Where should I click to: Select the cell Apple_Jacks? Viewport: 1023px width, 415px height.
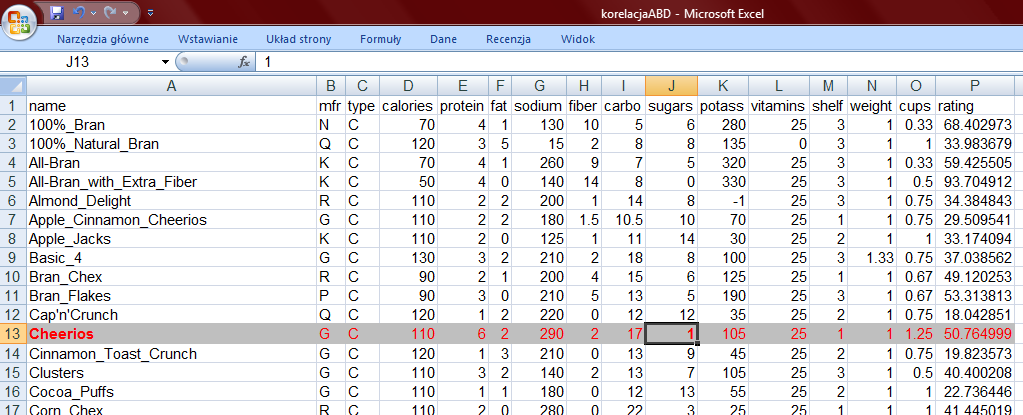click(172, 239)
